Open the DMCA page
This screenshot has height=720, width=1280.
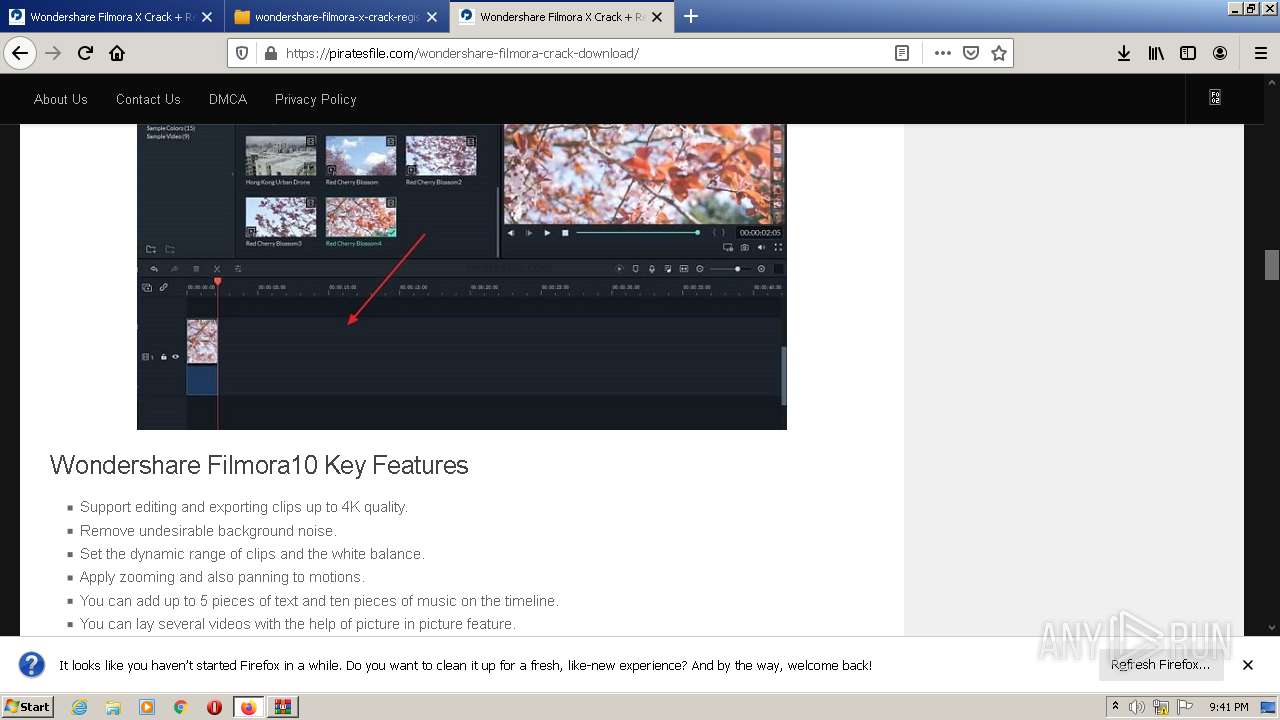(228, 99)
